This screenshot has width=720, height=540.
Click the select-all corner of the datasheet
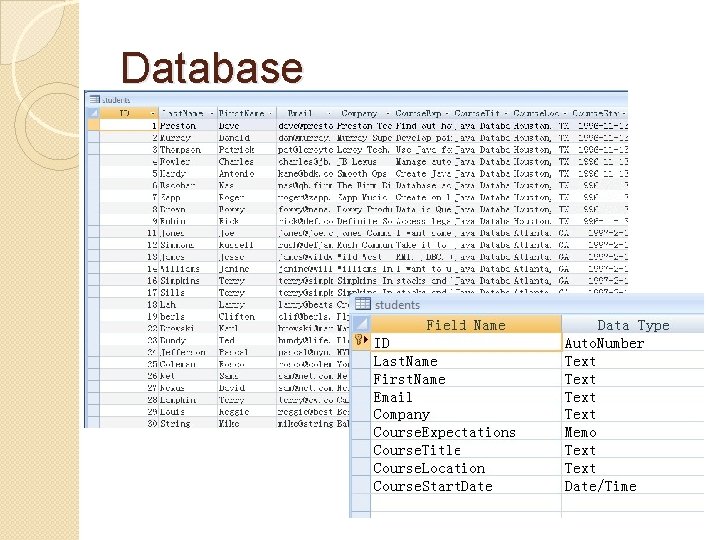click(x=93, y=113)
